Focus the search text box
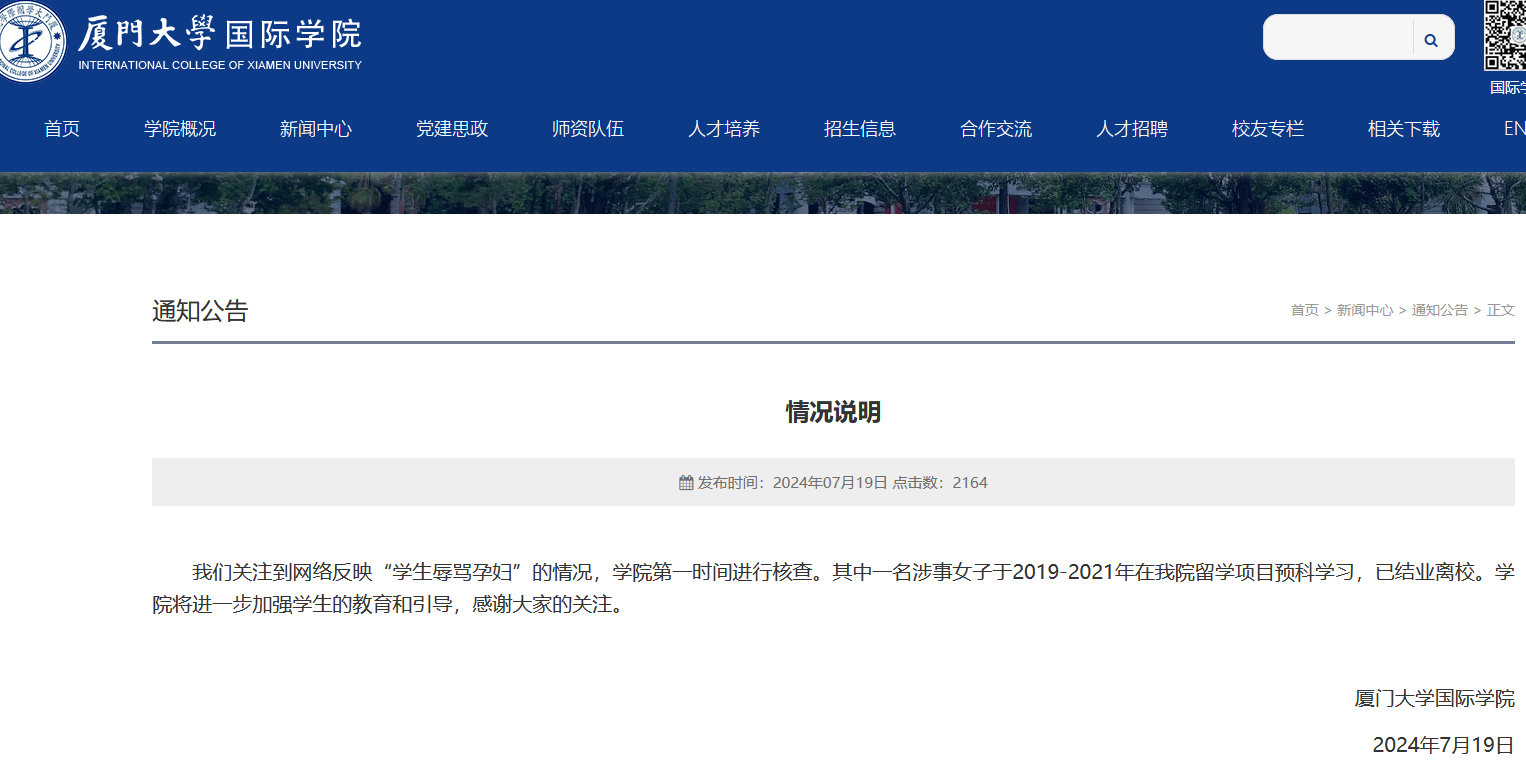 1339,38
